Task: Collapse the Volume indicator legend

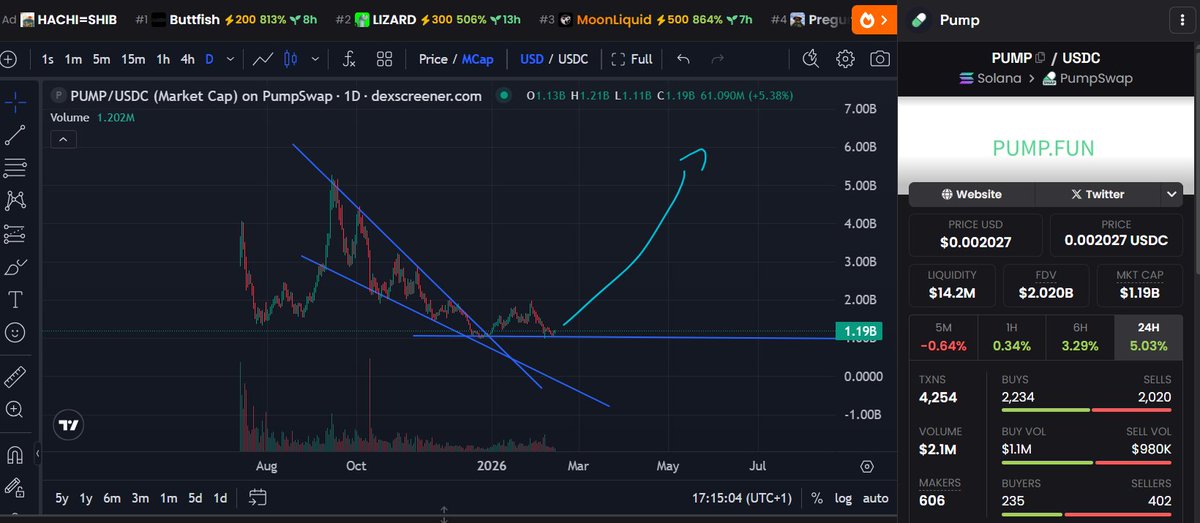Action: 62,139
